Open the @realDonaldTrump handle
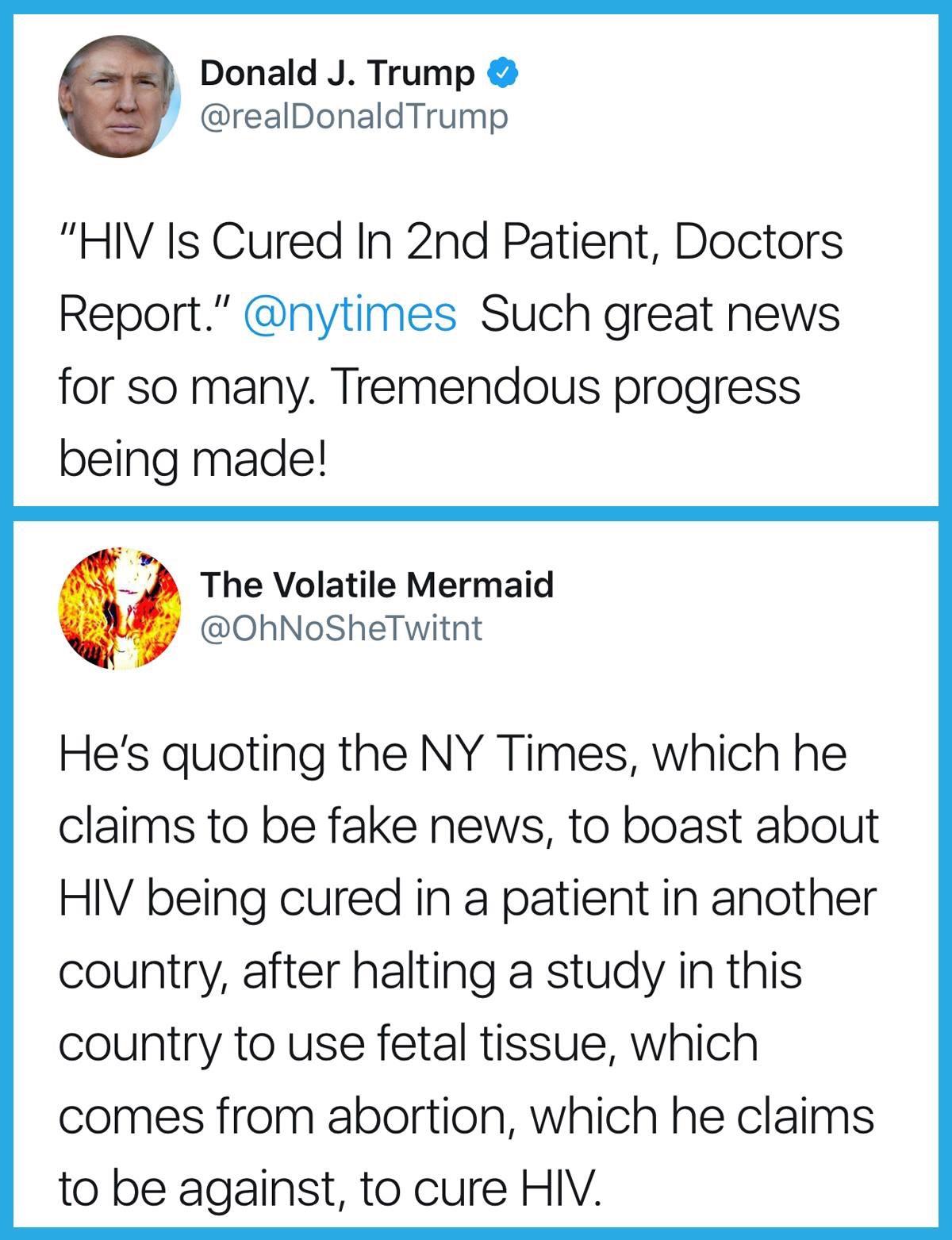952x1240 pixels. tap(354, 117)
